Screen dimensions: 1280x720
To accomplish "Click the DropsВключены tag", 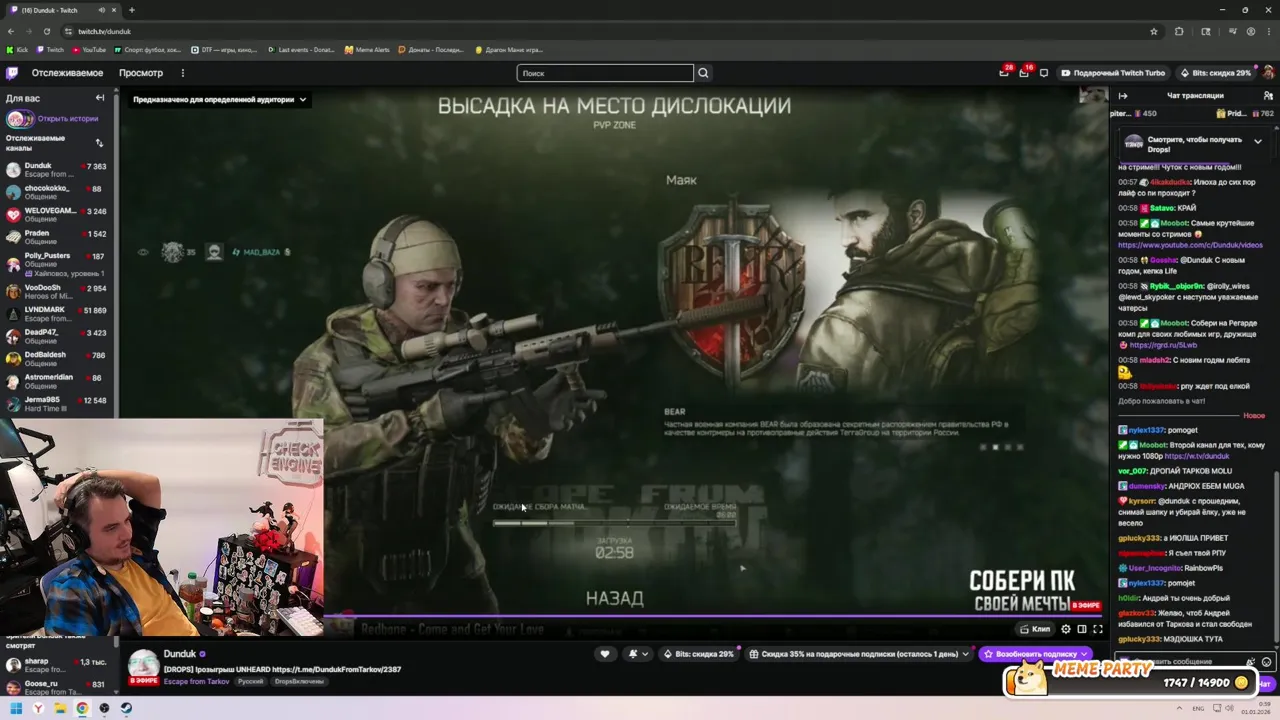I will click(299, 681).
